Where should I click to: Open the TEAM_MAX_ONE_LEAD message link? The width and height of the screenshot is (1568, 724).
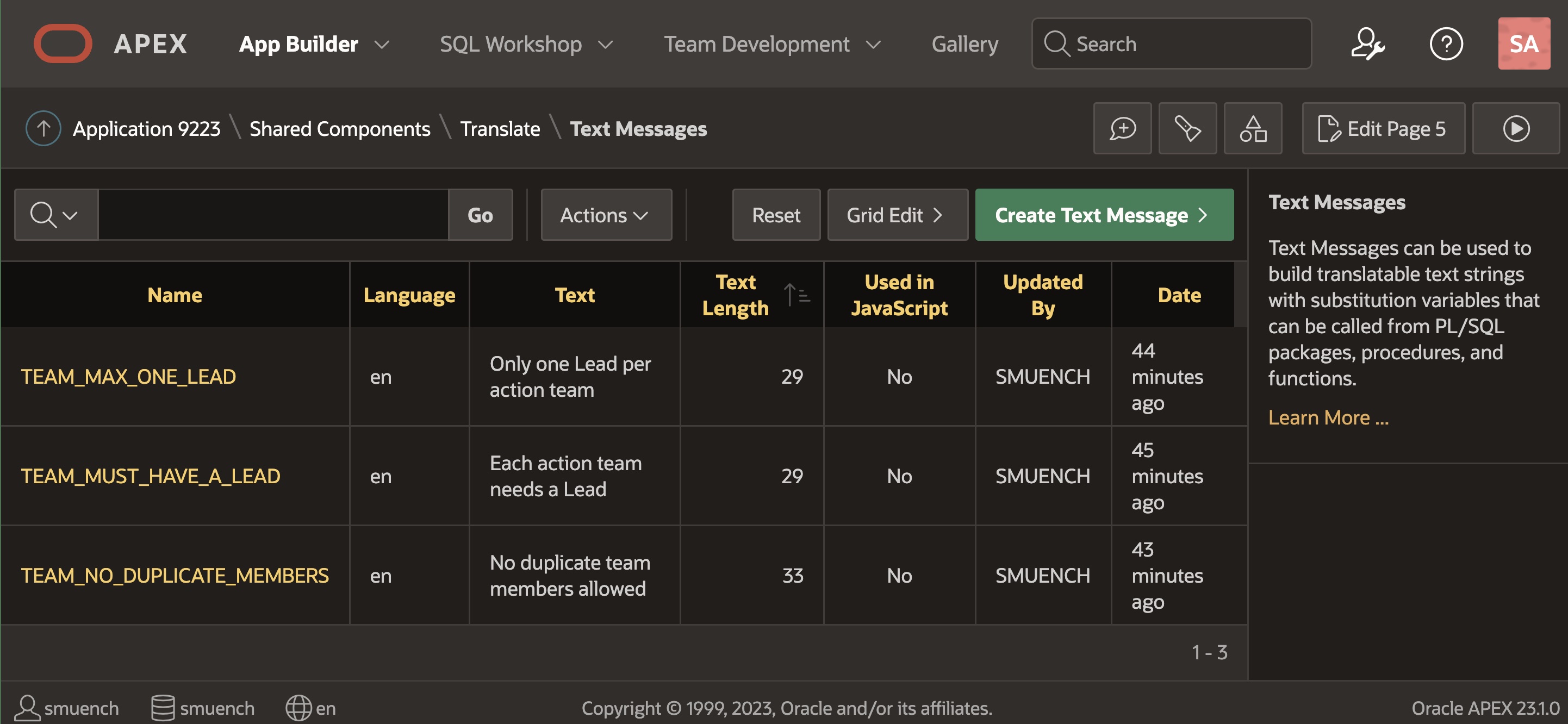(128, 377)
